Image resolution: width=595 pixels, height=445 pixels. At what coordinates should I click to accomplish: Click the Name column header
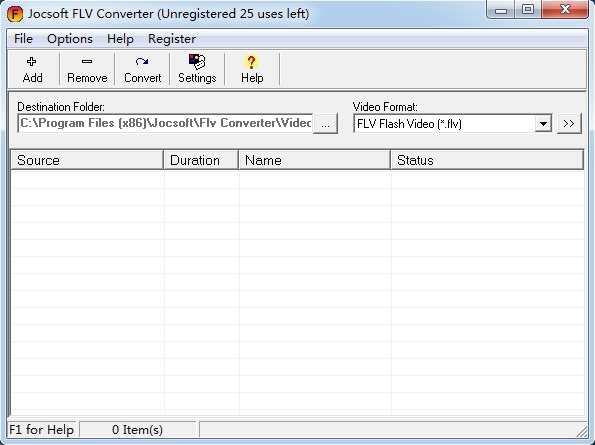click(x=314, y=160)
